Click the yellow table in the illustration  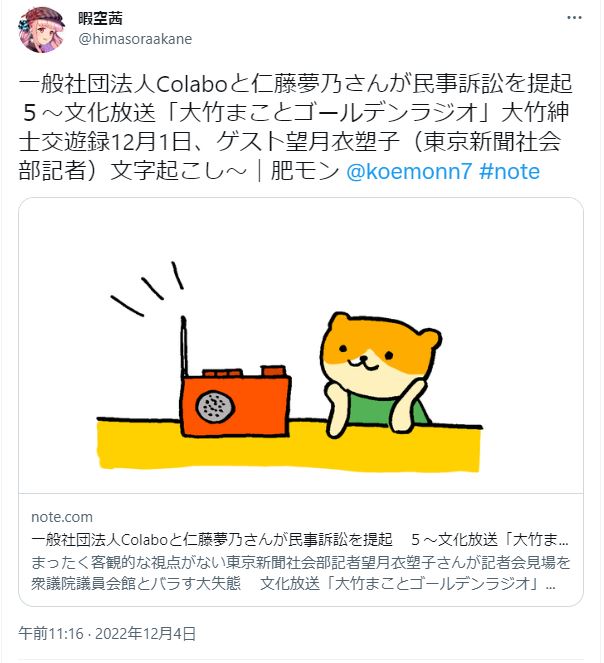pos(290,444)
